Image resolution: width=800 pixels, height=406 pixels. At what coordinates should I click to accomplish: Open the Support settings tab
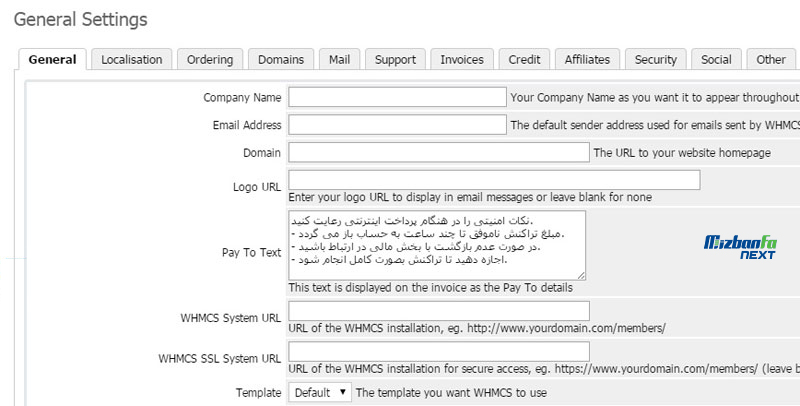coord(395,60)
